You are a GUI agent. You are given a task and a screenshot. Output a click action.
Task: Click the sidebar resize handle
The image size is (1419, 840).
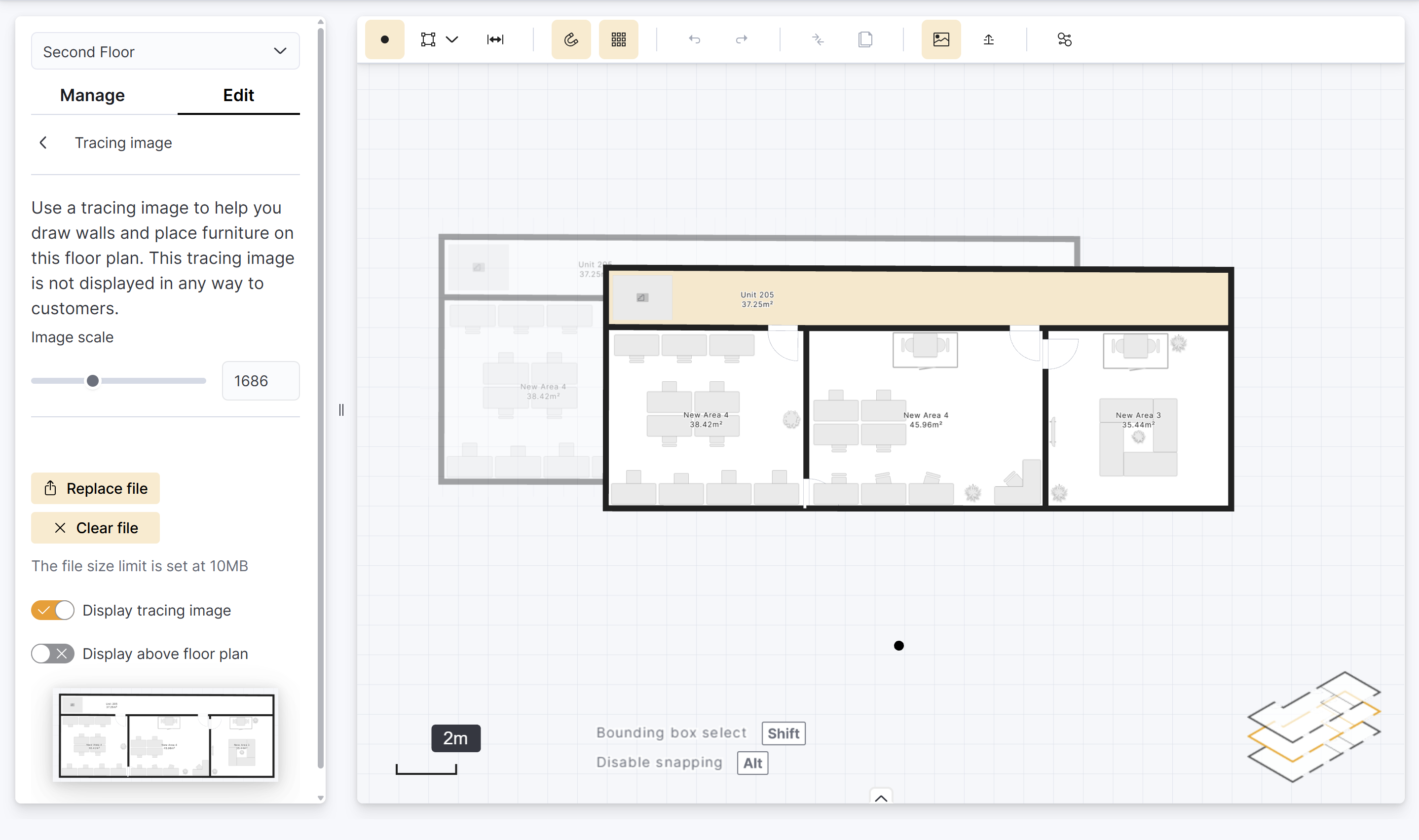click(341, 410)
